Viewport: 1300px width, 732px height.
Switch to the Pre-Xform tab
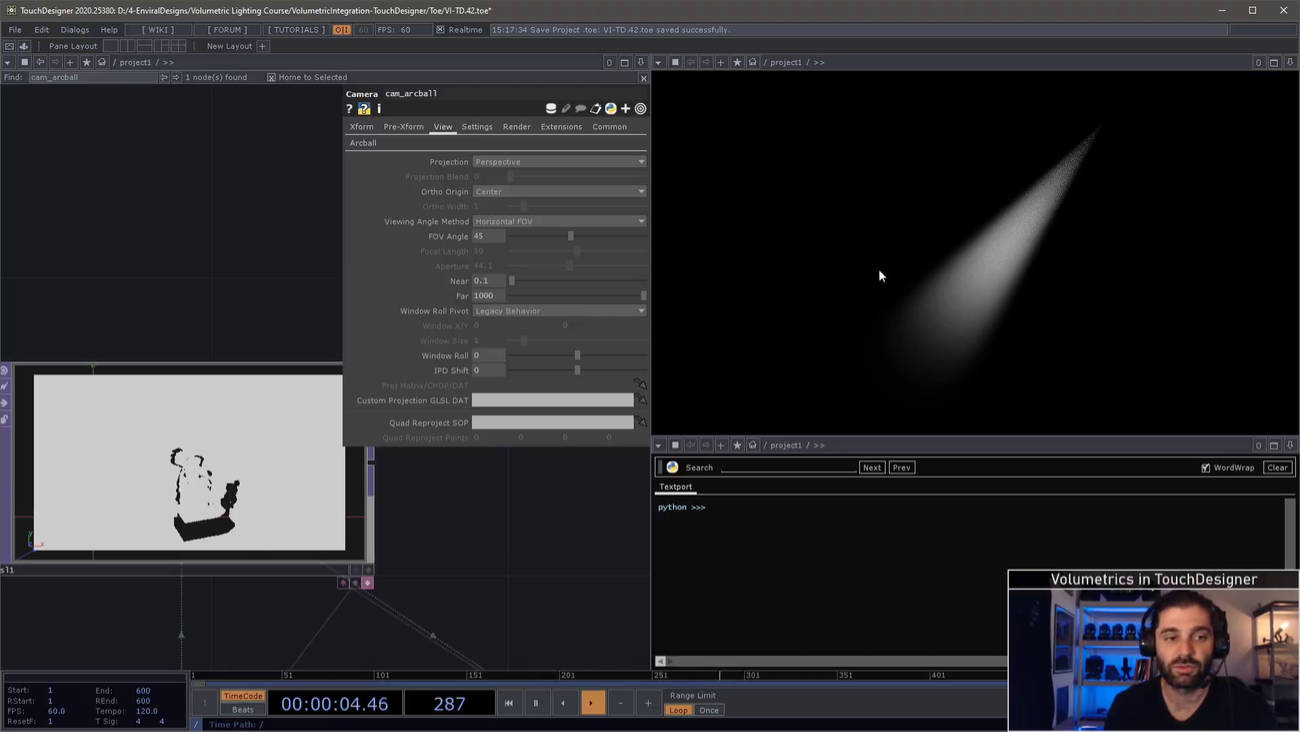point(403,127)
